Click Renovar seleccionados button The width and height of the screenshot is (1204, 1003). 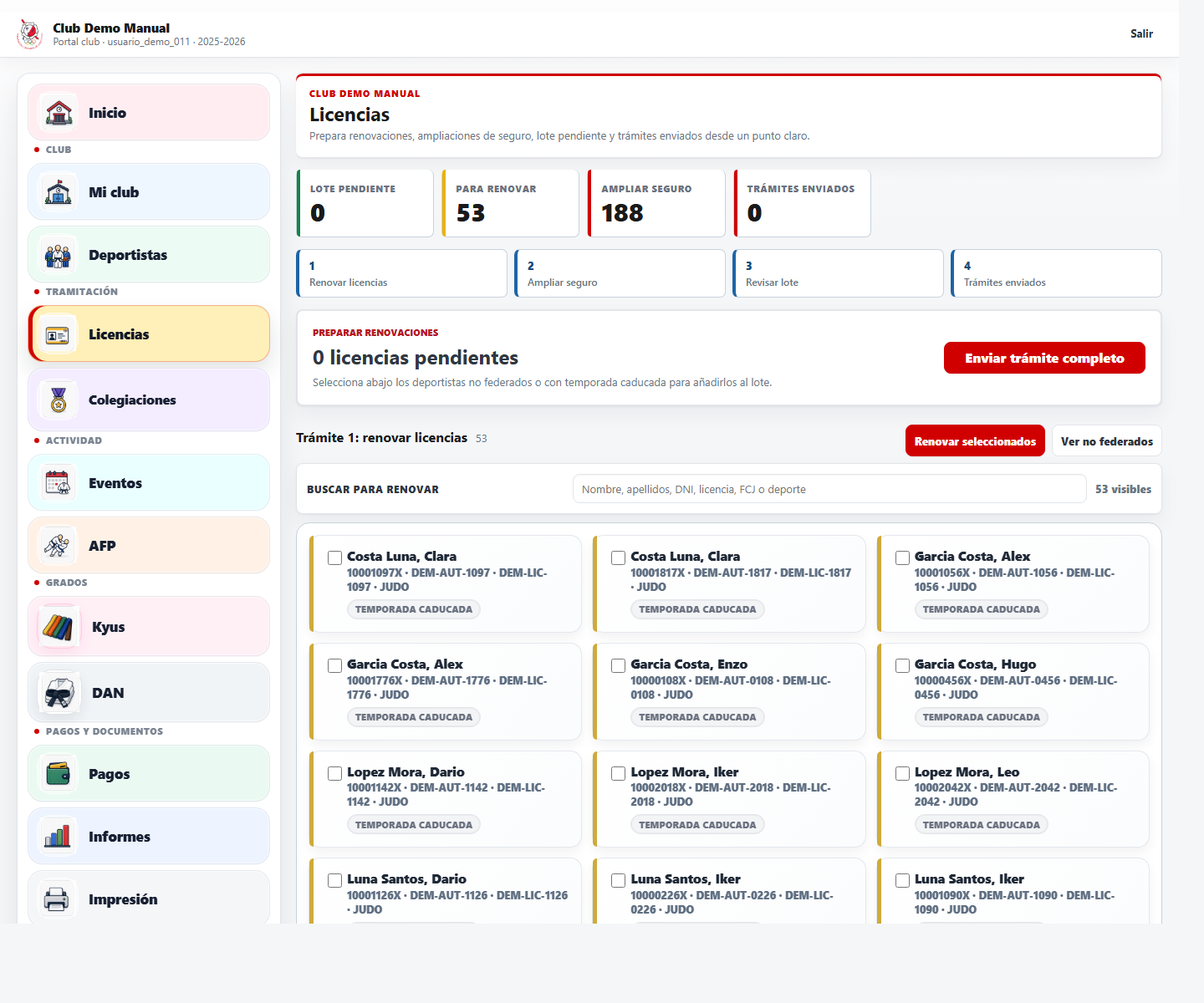975,441
